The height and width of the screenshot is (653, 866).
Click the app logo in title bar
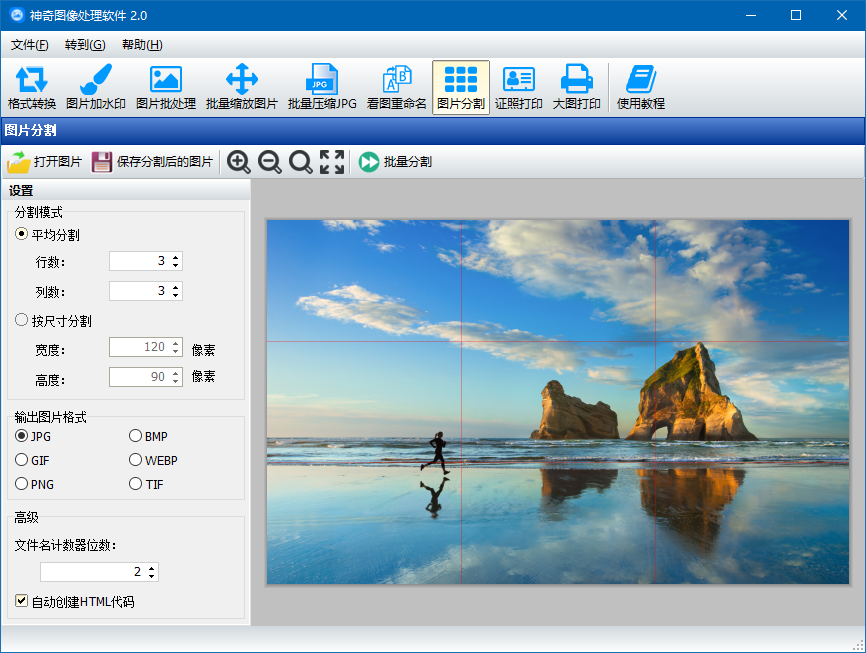(x=17, y=15)
